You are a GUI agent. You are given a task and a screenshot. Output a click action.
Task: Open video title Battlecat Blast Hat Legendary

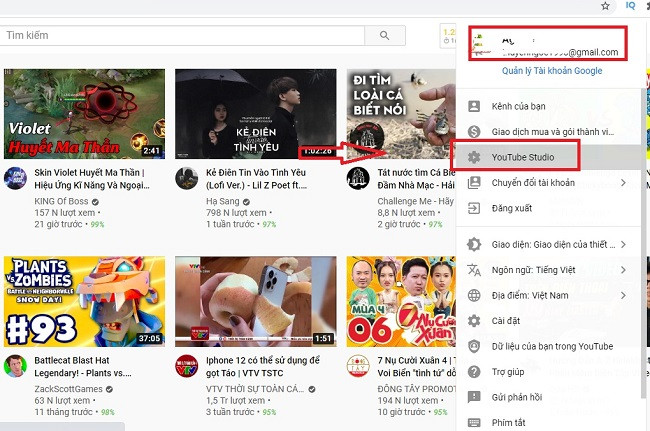click(83, 366)
